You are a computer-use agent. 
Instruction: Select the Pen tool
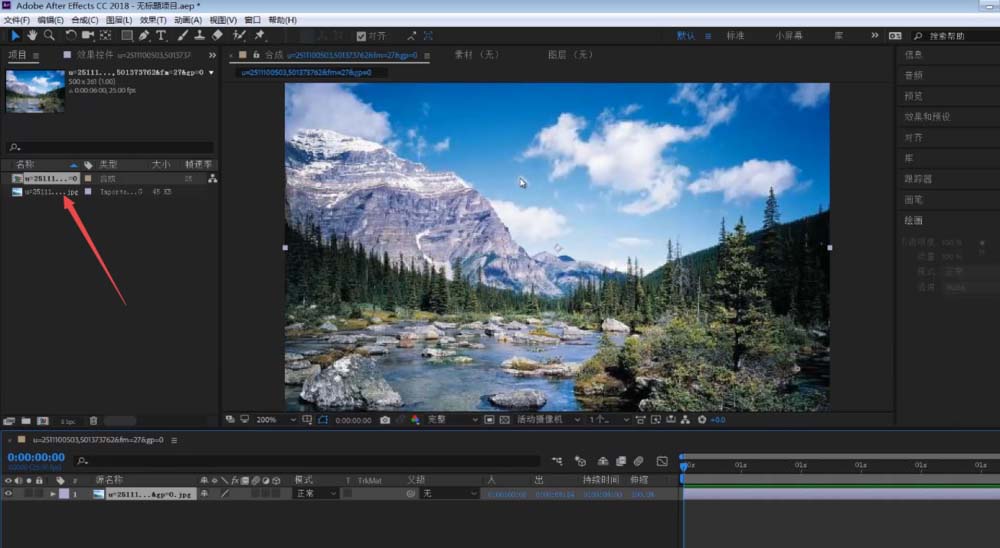pyautogui.click(x=145, y=35)
